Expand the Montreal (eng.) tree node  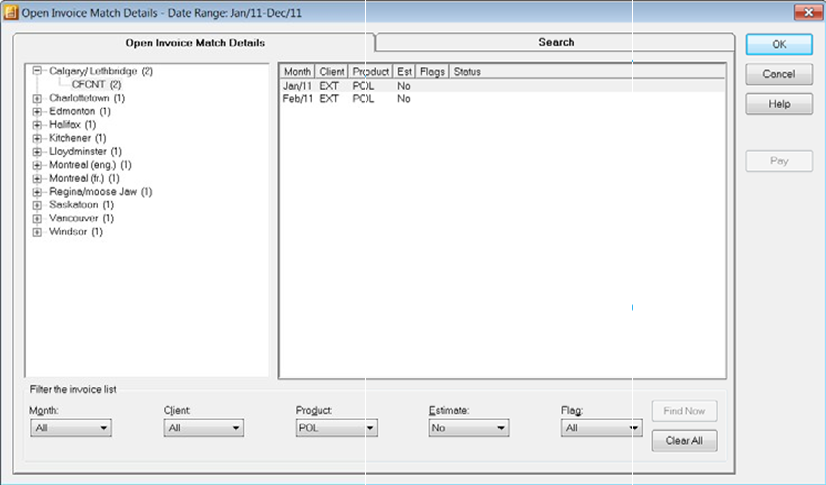click(x=37, y=165)
